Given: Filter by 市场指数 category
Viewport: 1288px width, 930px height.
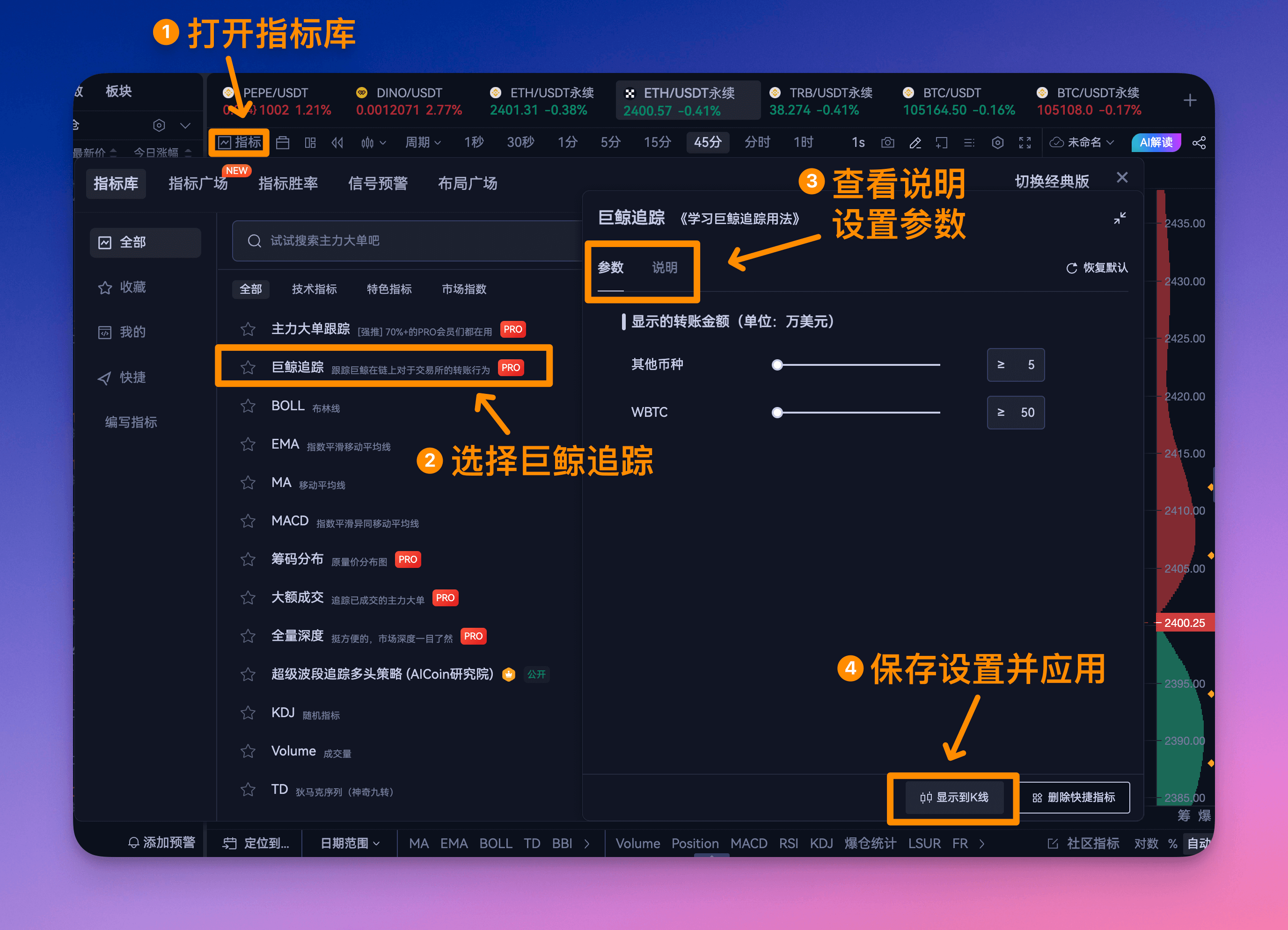Looking at the screenshot, I should click(464, 289).
